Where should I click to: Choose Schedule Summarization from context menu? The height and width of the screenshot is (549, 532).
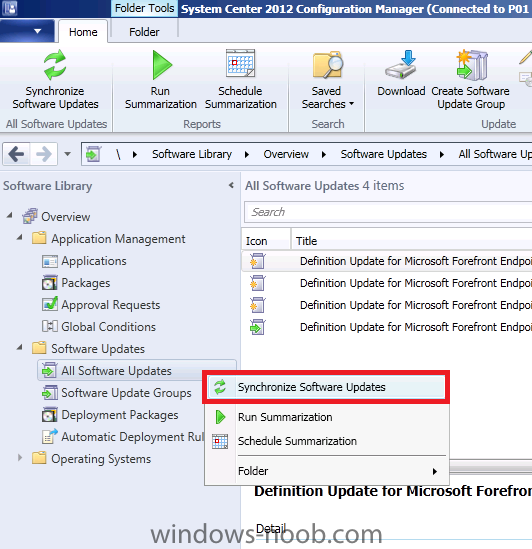coord(326,441)
